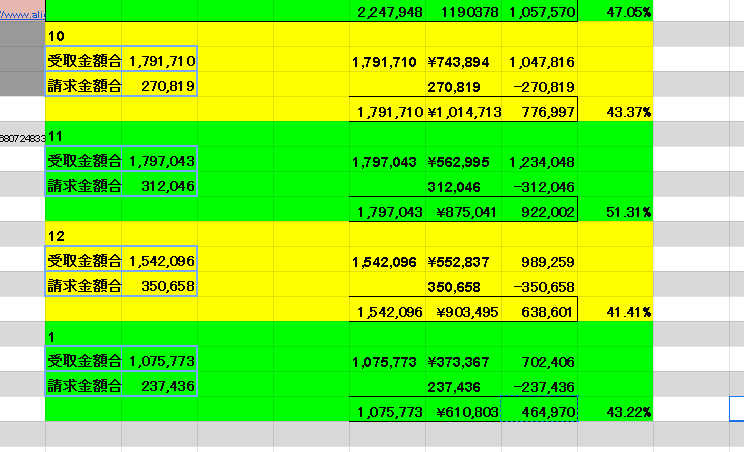744x452 pixels.
Task: Select the cell containing 2,247,948
Action: 387,11
